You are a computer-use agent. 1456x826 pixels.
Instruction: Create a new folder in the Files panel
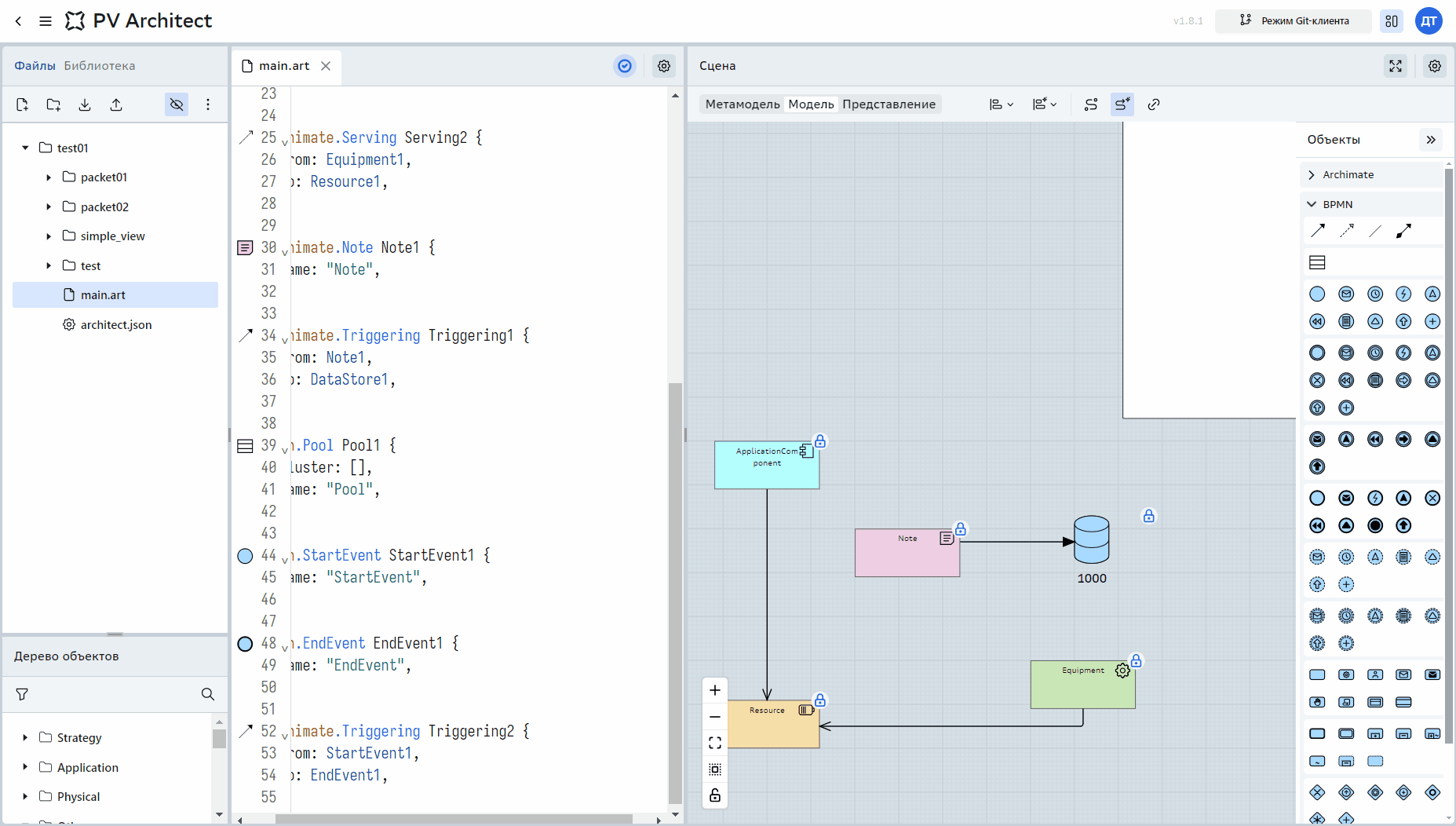pos(53,104)
